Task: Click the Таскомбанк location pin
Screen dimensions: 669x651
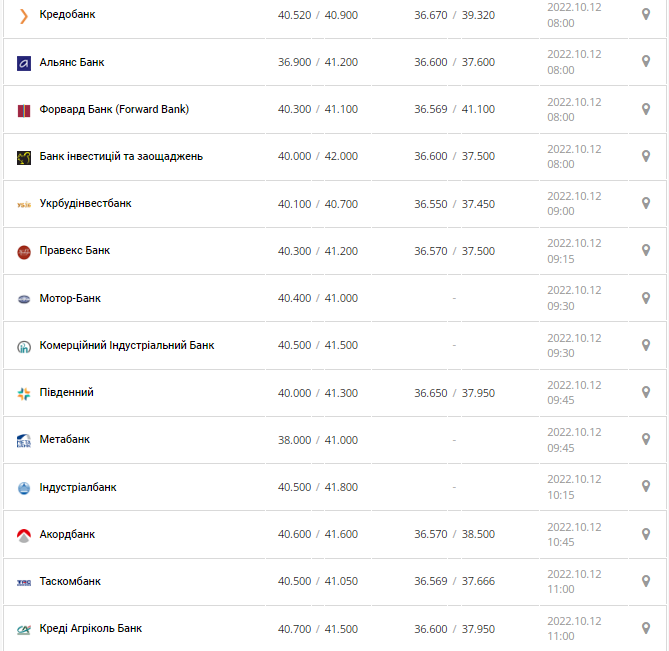Action: [646, 581]
